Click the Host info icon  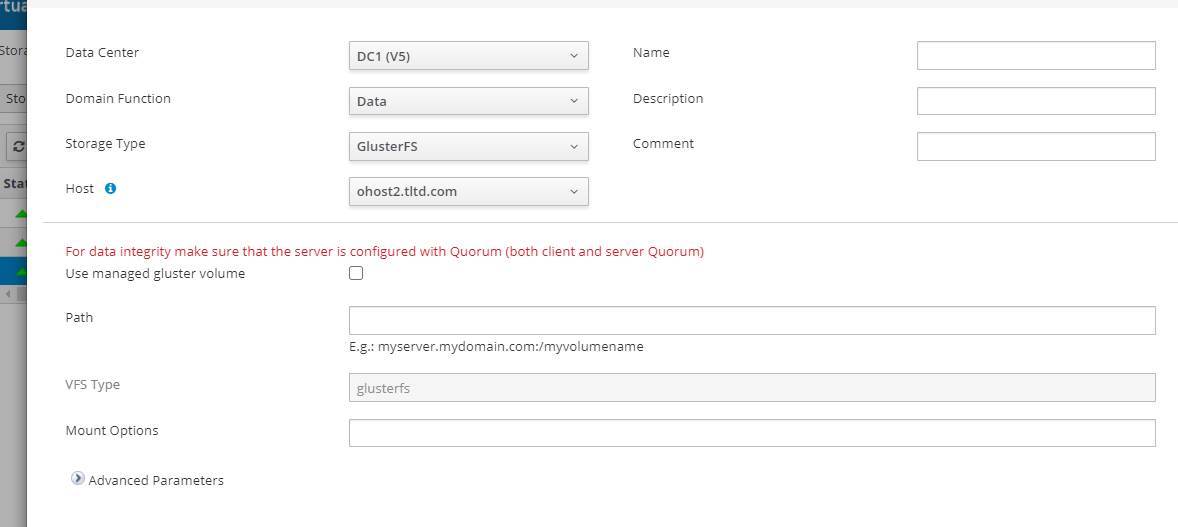click(110, 188)
